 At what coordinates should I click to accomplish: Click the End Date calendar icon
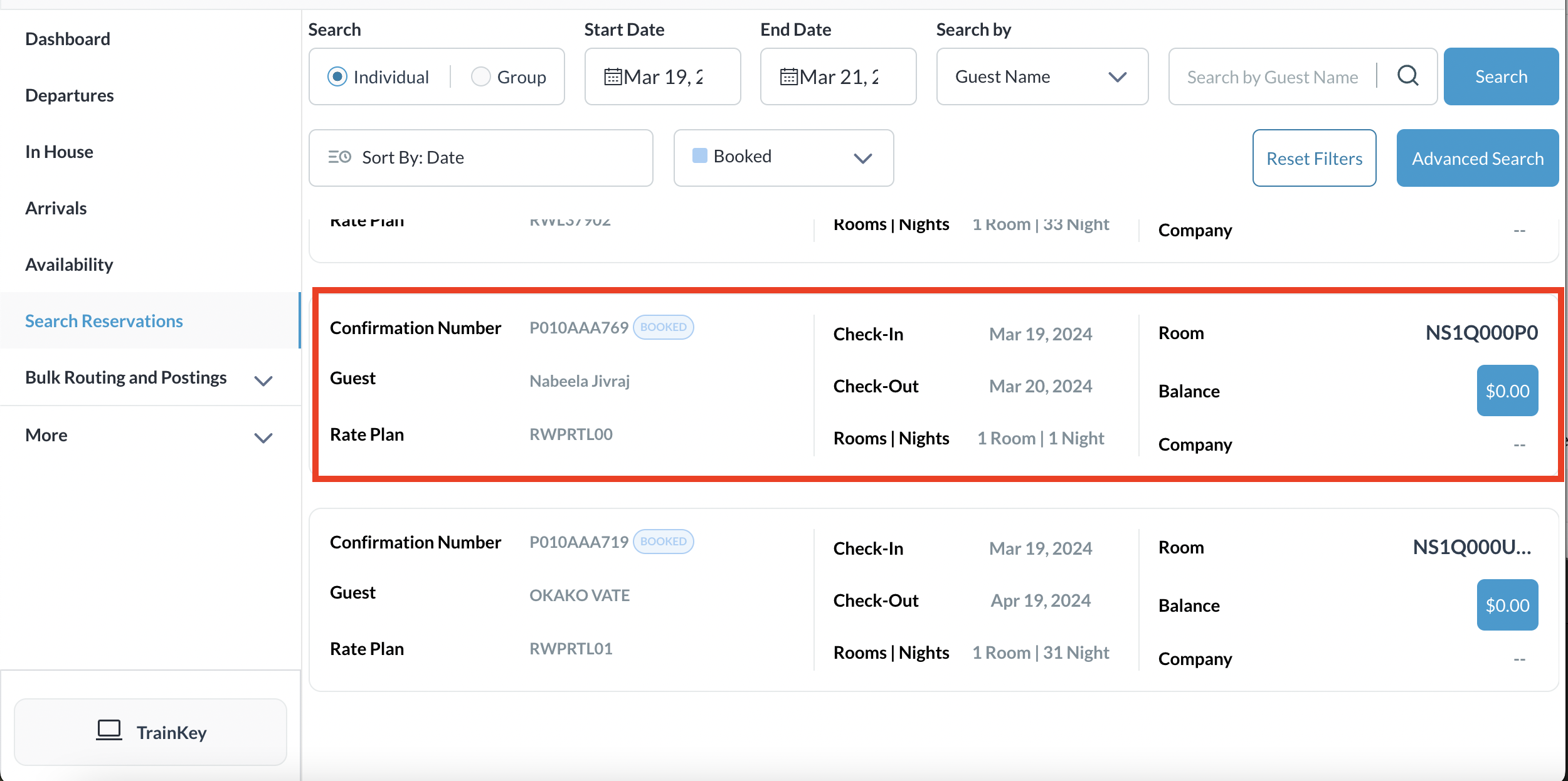click(x=788, y=77)
